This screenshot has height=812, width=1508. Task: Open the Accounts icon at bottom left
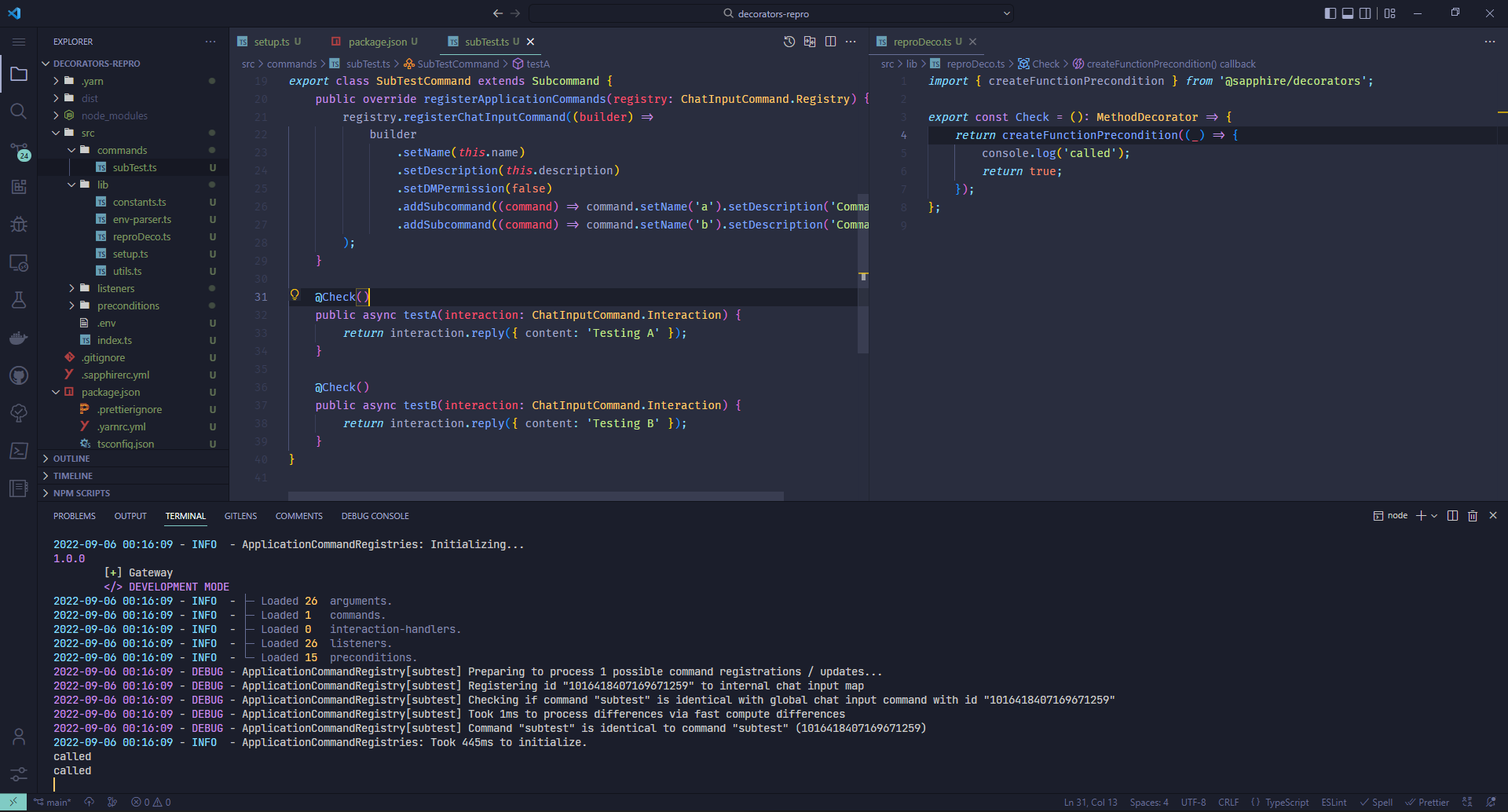tap(19, 737)
